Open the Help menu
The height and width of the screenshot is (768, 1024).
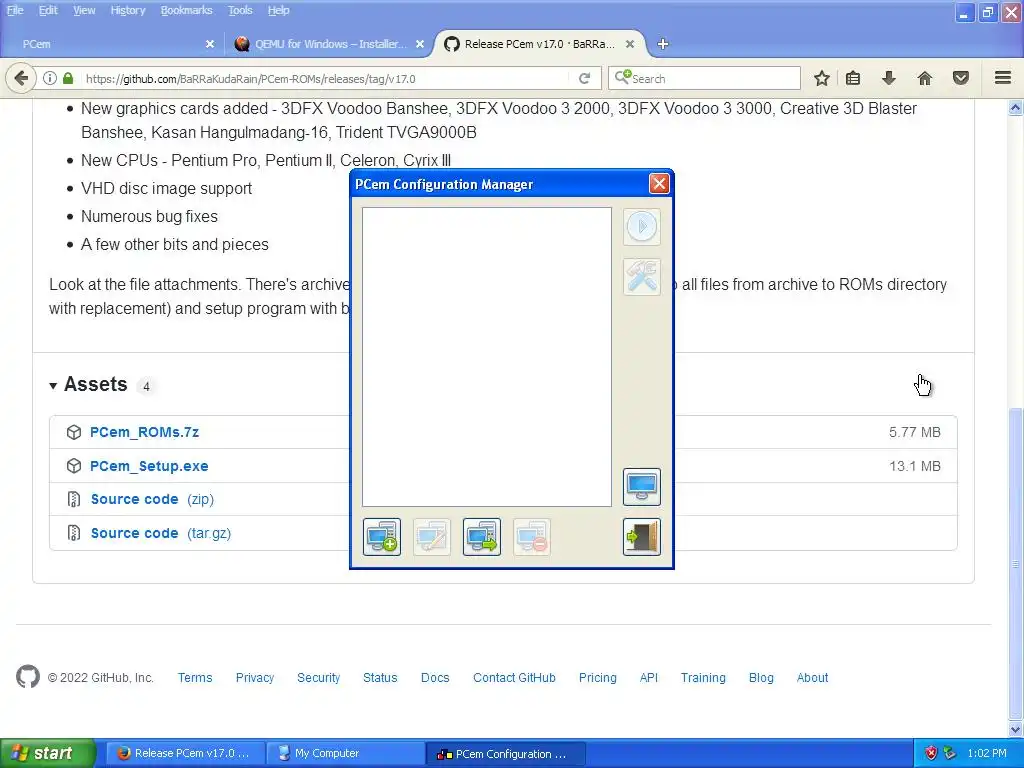(278, 10)
